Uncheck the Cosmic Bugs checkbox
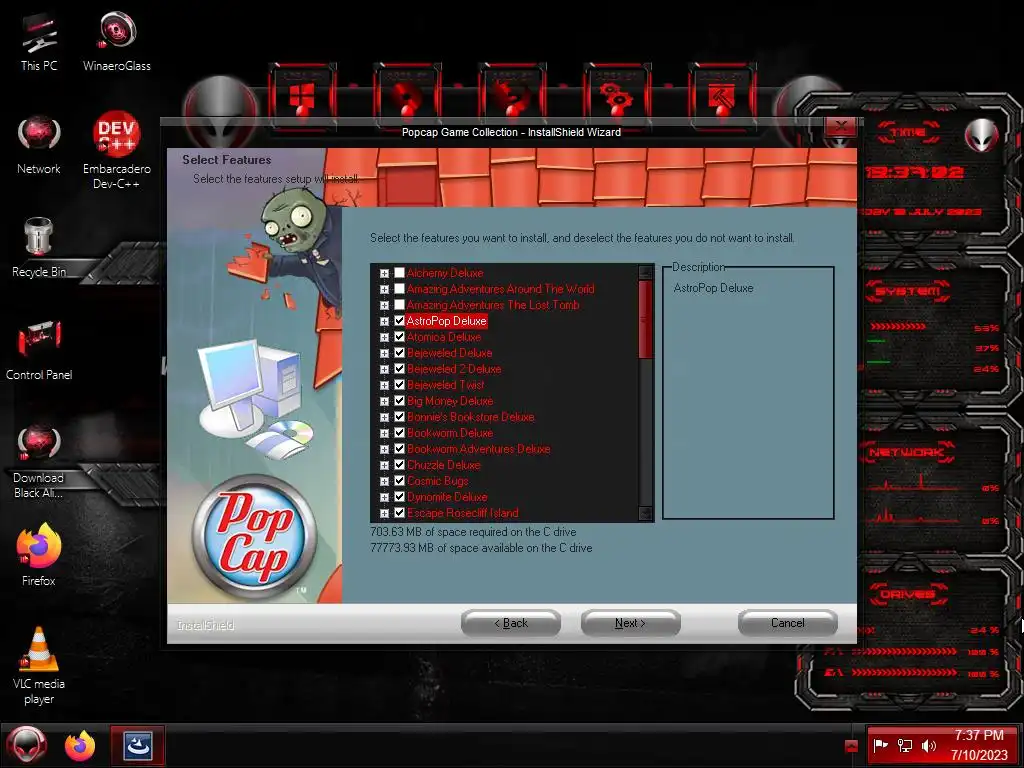The width and height of the screenshot is (1024, 768). 399,481
